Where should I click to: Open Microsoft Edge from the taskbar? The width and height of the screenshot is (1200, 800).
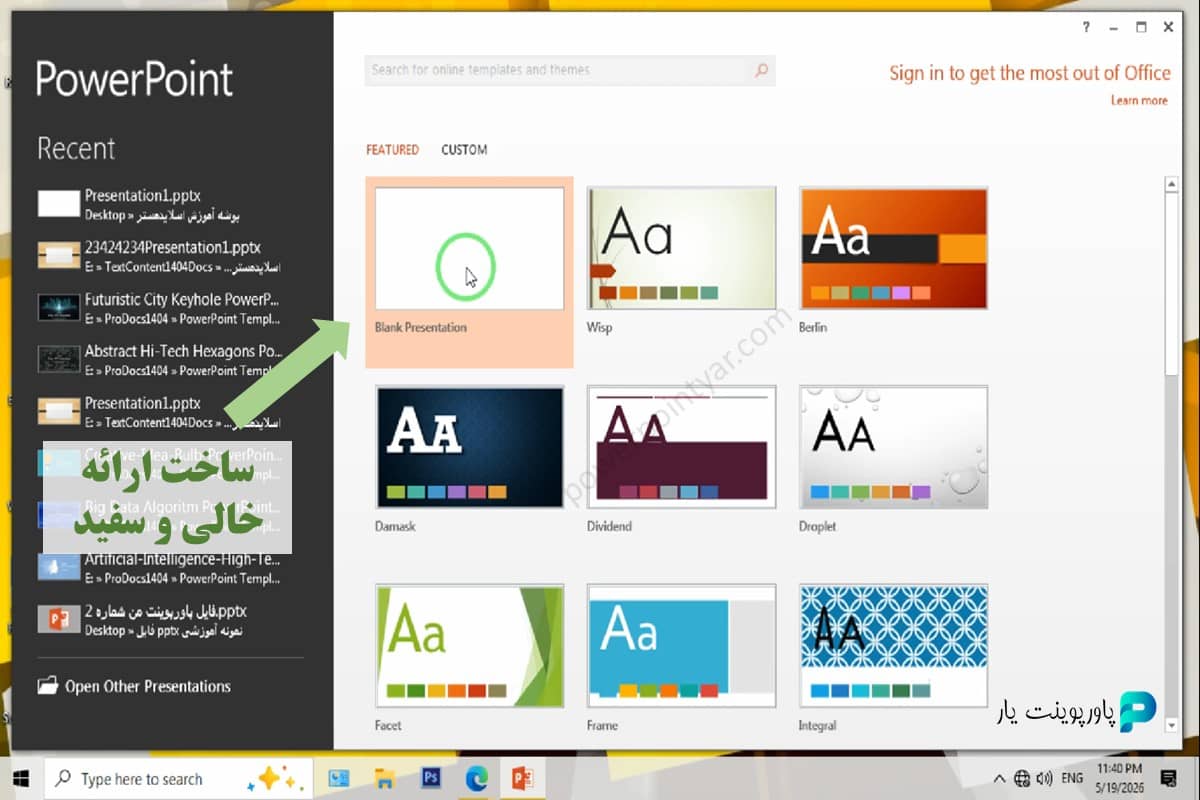476,778
